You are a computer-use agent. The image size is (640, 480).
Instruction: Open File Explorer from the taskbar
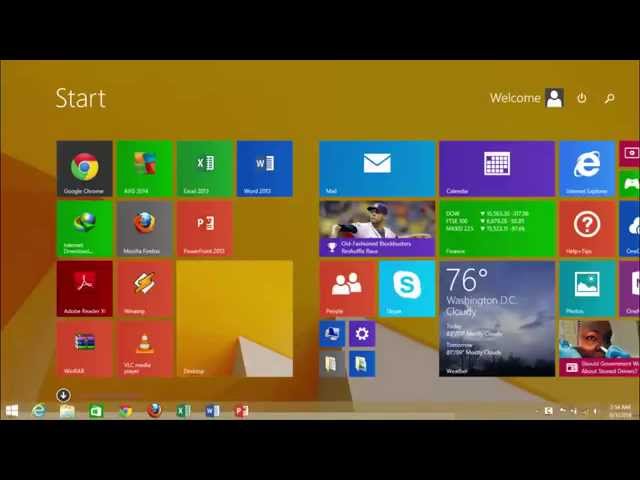tap(67, 411)
